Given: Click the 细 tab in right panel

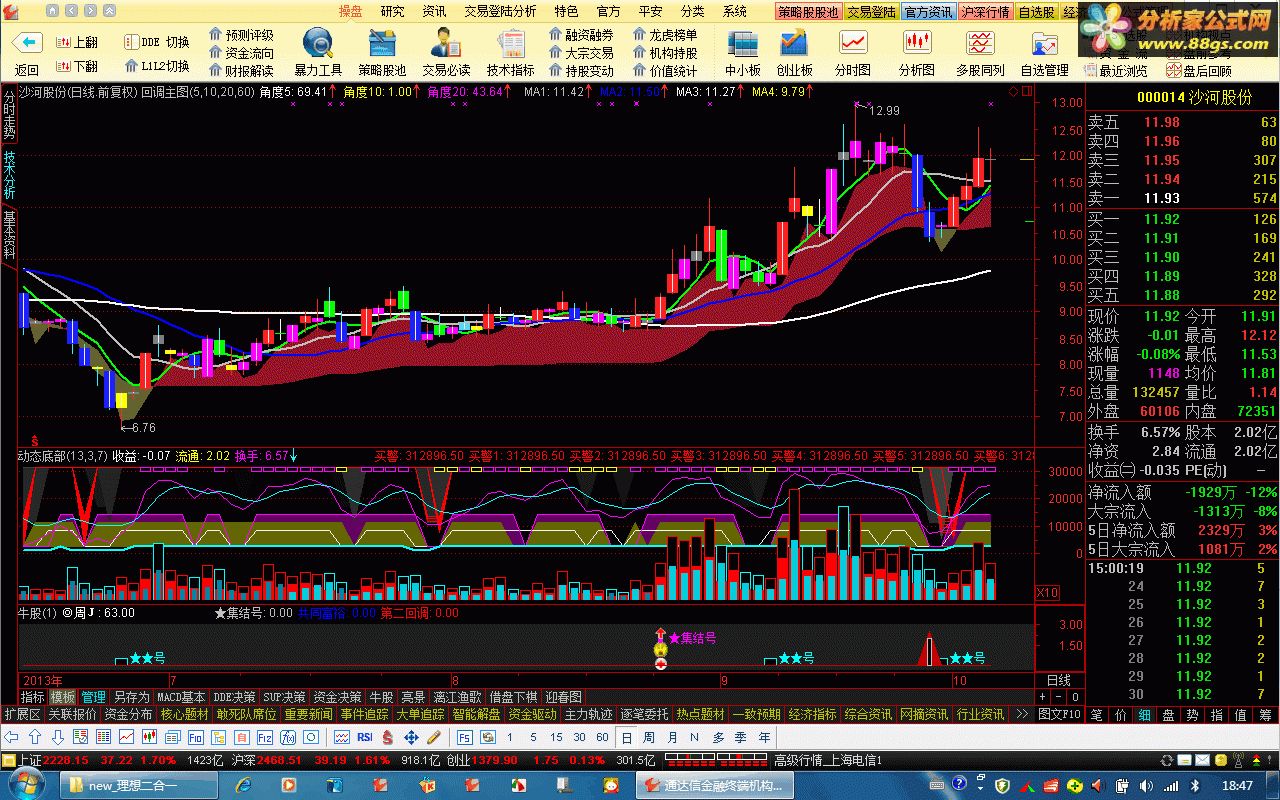Looking at the screenshot, I should click(1143, 715).
